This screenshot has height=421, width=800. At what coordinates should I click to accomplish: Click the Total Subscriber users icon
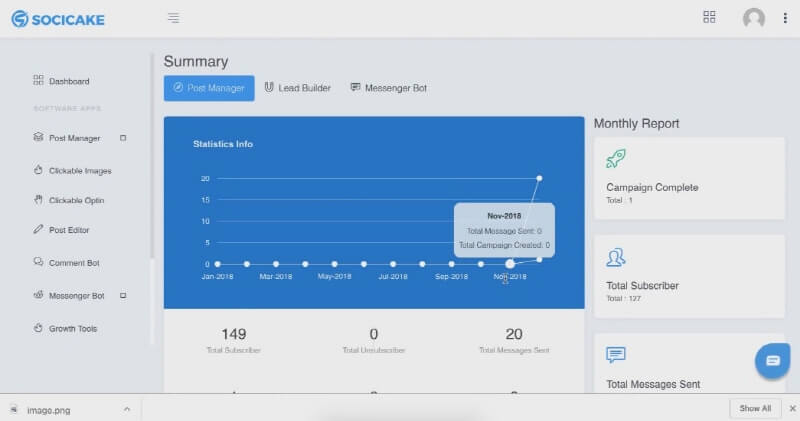click(x=616, y=258)
